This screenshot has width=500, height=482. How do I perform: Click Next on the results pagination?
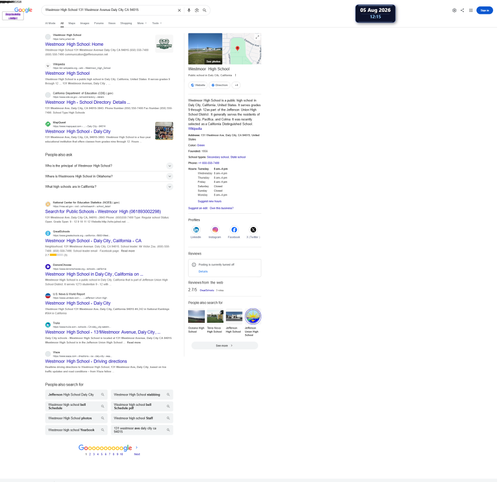pyautogui.click(x=137, y=454)
